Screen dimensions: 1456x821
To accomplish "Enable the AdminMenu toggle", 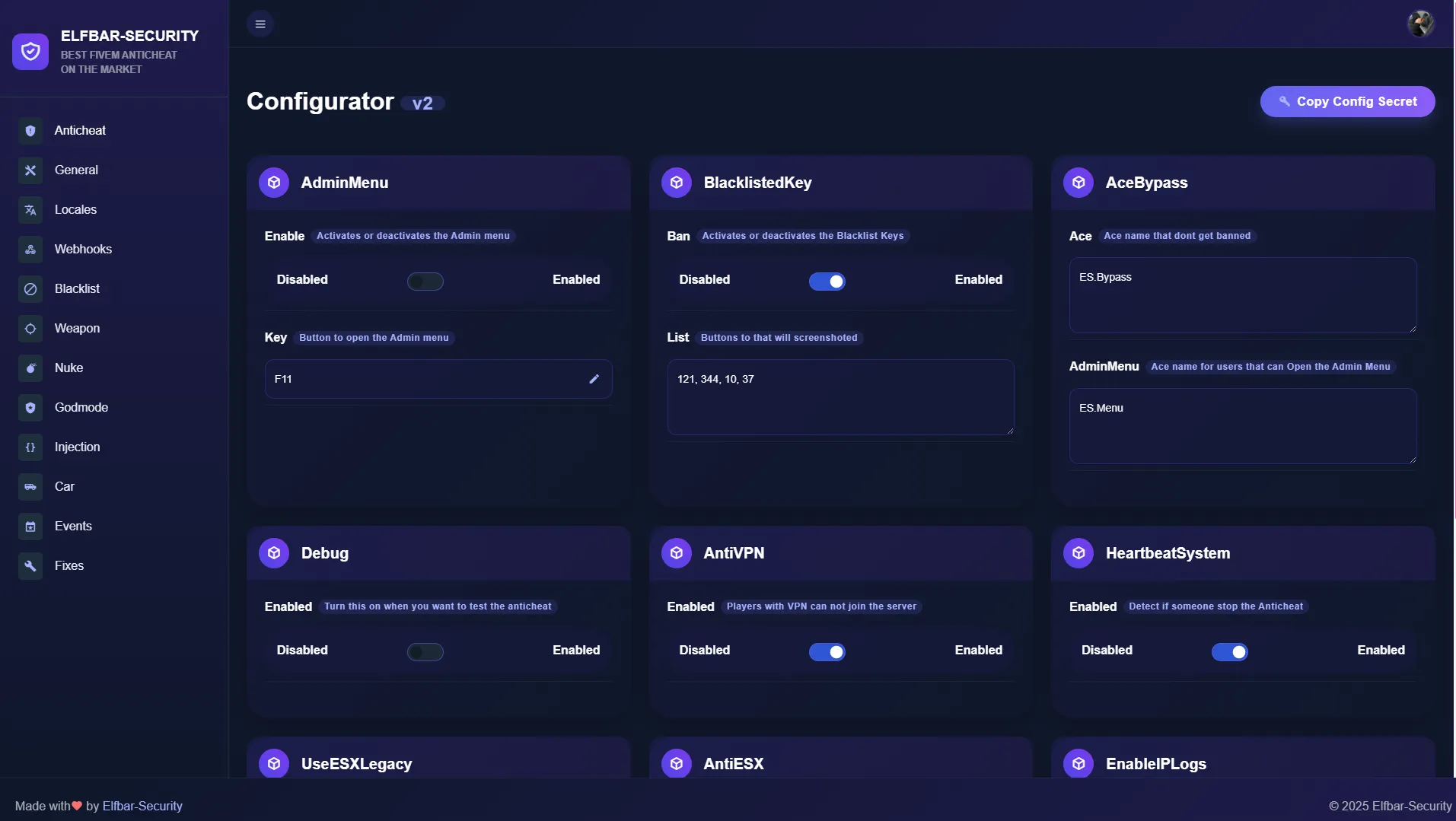I will click(425, 281).
